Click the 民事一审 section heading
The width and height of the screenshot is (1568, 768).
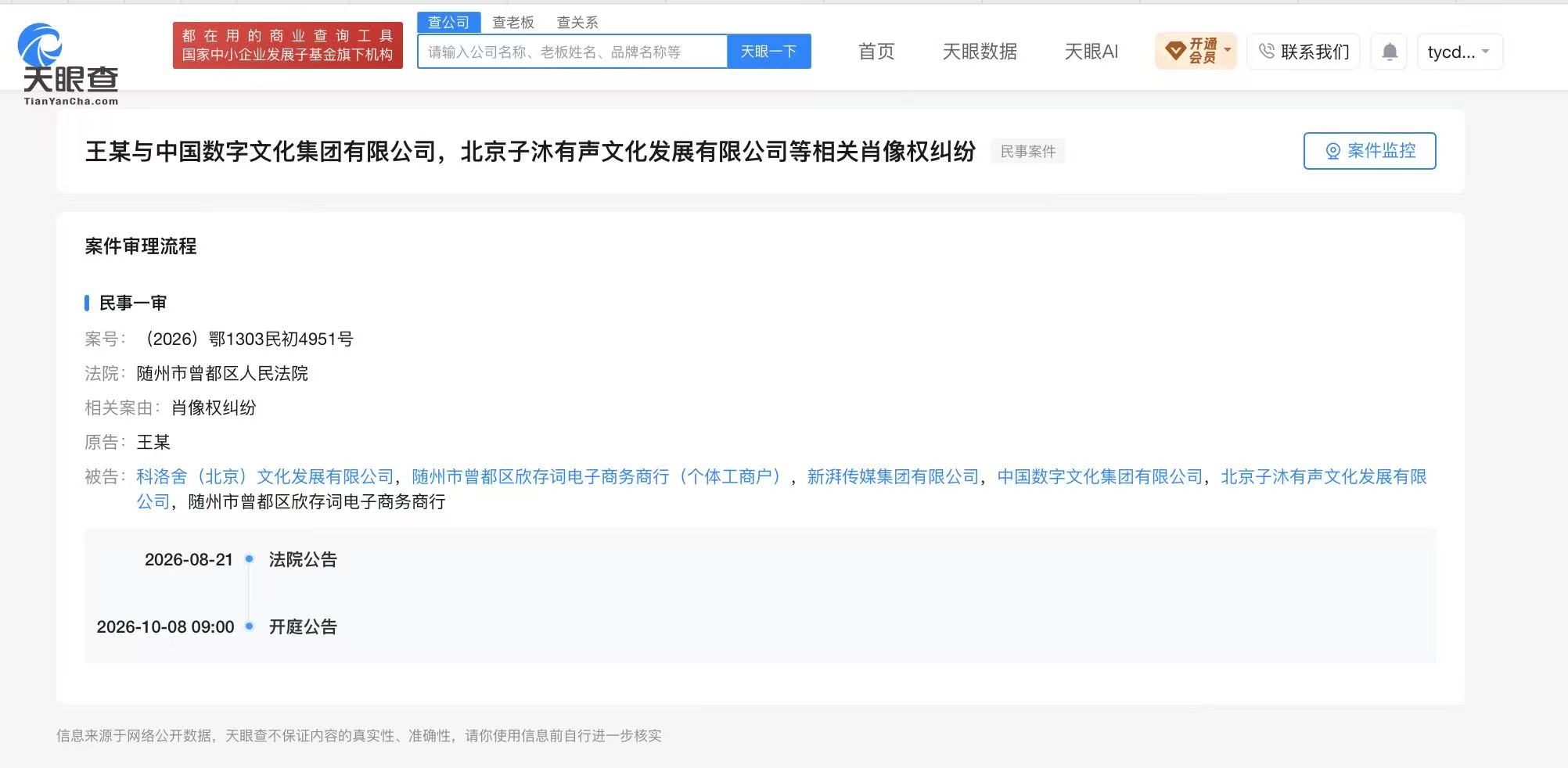[133, 303]
